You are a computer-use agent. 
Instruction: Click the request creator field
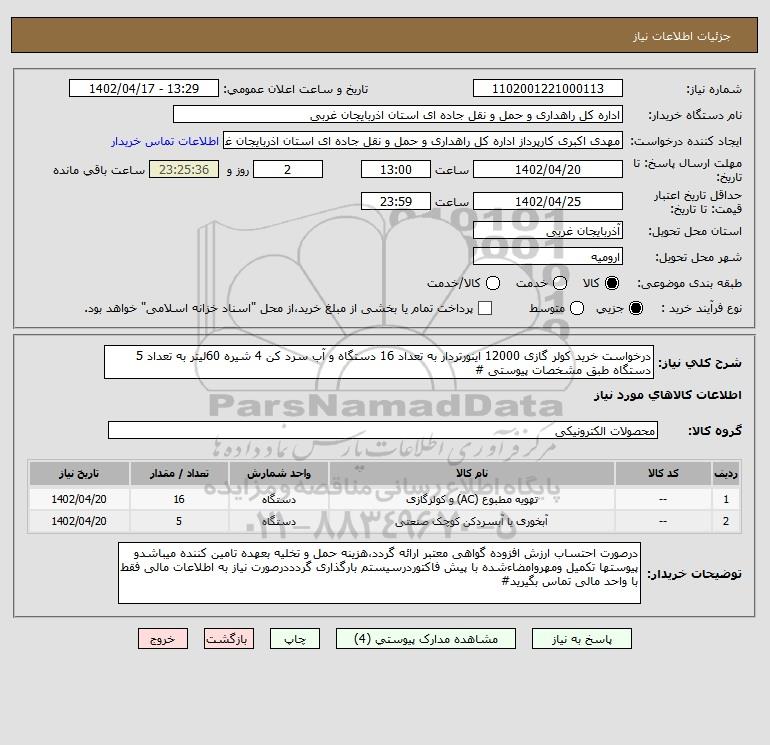coord(423,141)
